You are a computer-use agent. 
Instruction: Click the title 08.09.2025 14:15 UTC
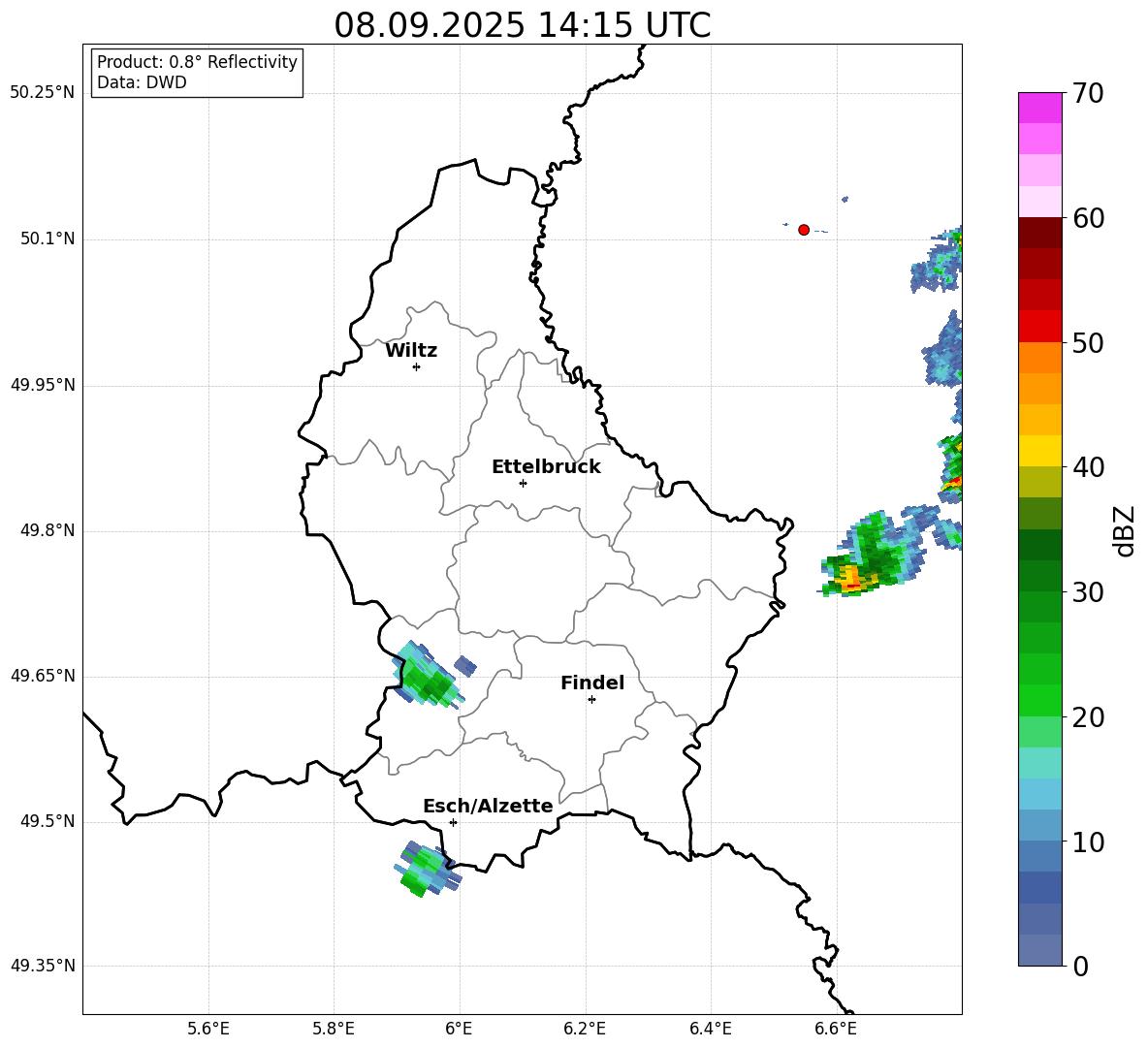click(x=523, y=25)
